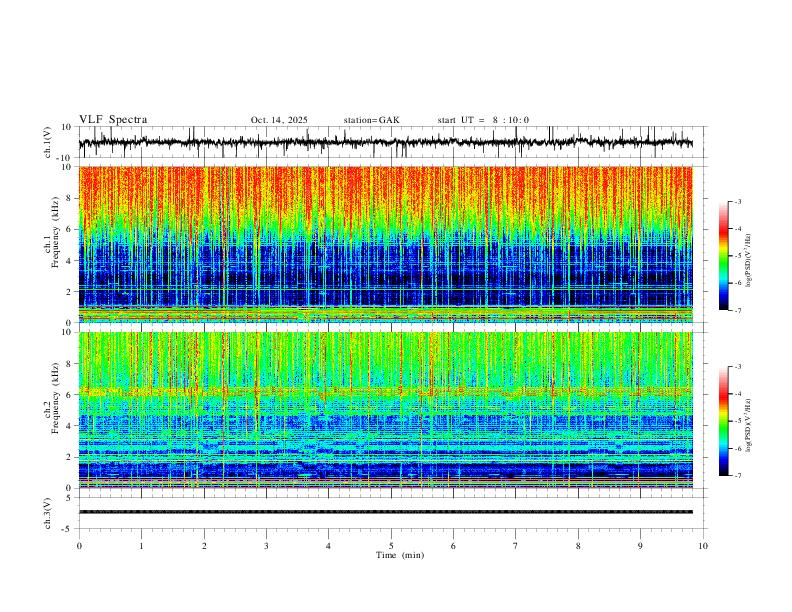This screenshot has height=612, width=792.
Task: Select the "station=GAK" label
Action: point(371,120)
